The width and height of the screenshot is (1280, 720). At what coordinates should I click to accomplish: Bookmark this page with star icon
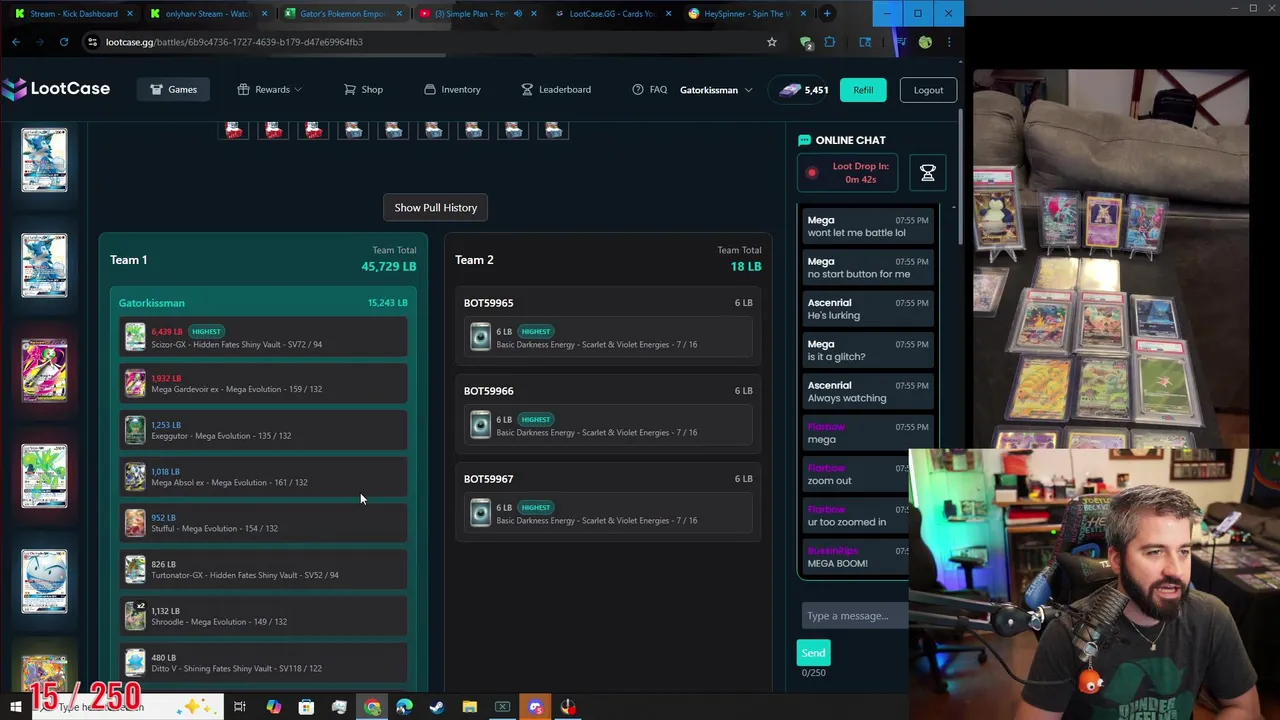tap(771, 42)
